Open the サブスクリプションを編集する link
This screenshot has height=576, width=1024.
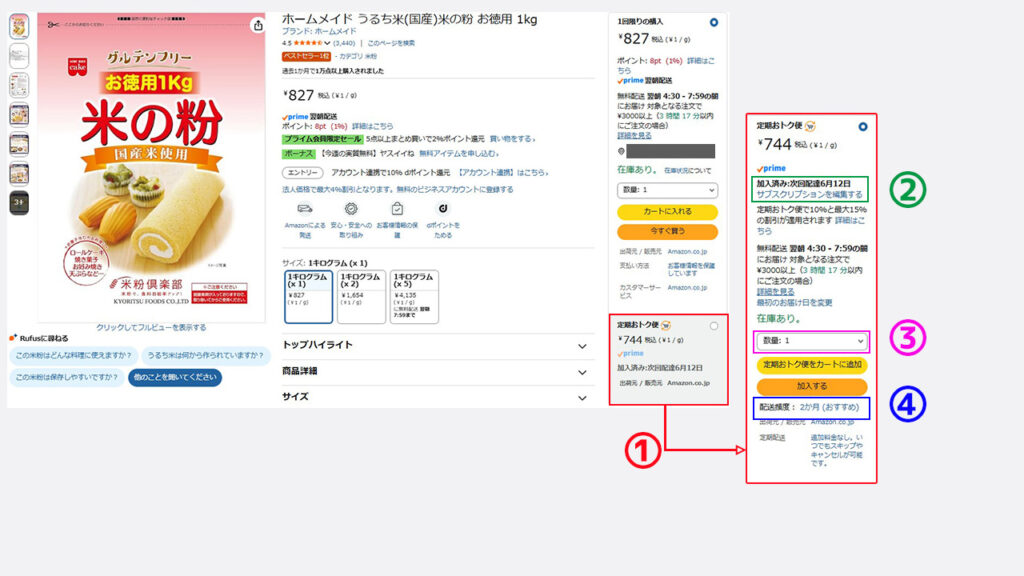point(812,194)
